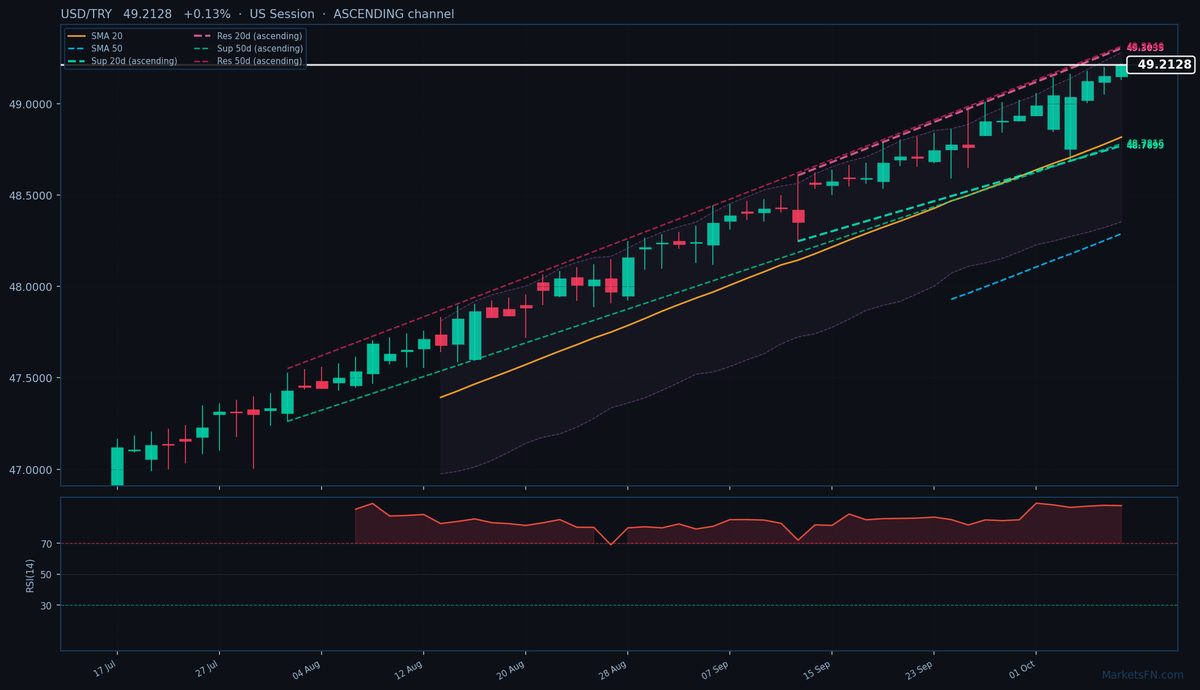Click the RSI(14) axis title
This screenshot has width=1200, height=690.
tap(31, 574)
